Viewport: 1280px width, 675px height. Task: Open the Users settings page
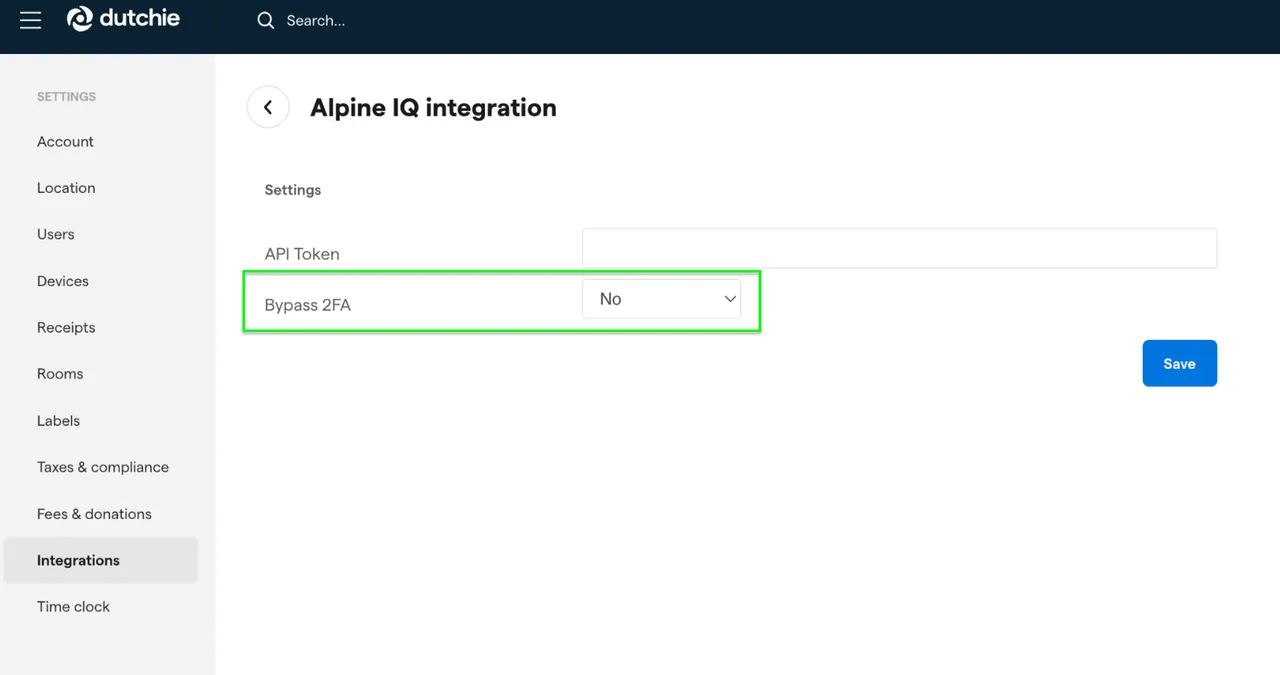click(x=55, y=234)
